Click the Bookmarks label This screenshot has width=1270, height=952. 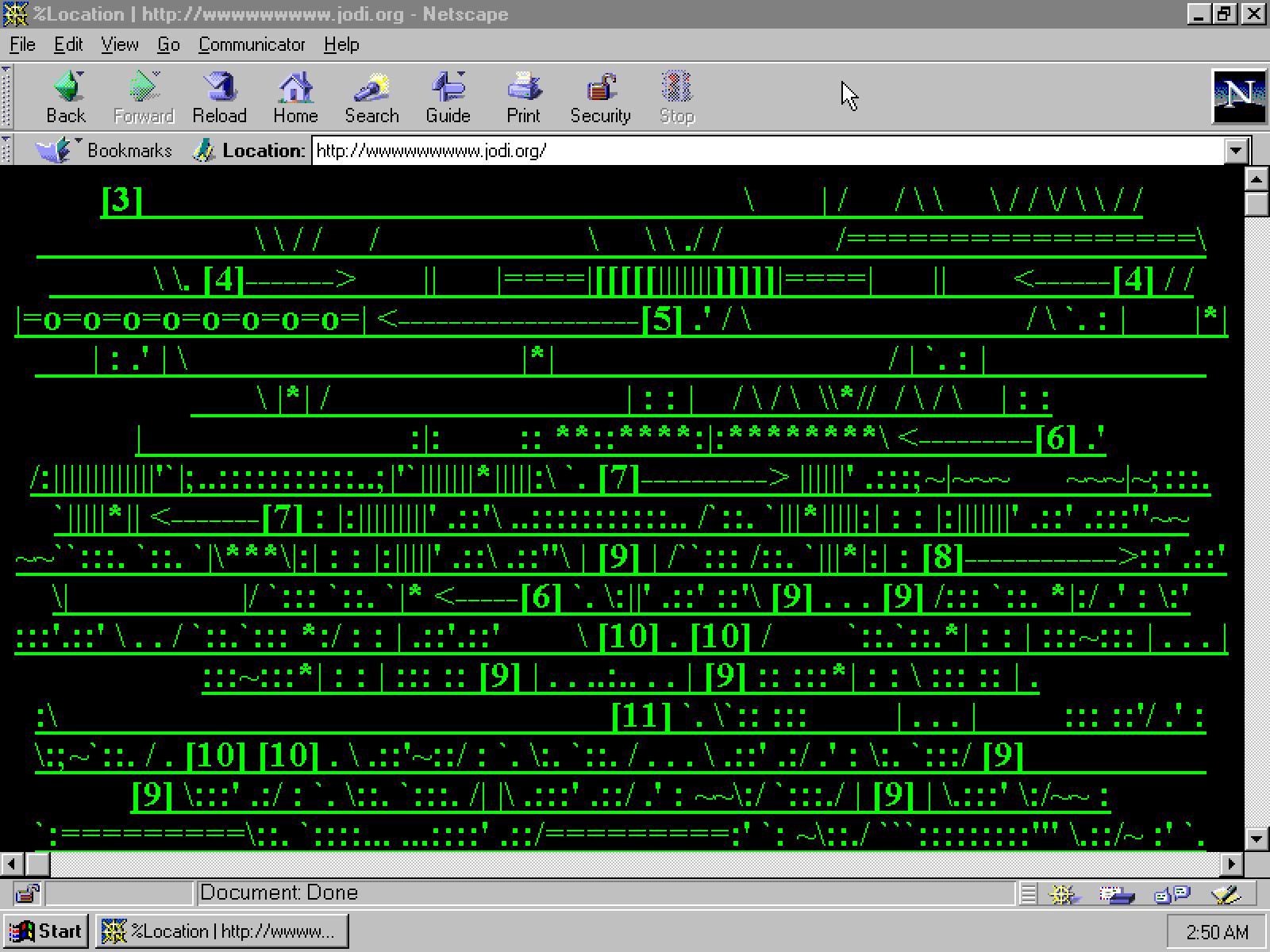coord(129,150)
